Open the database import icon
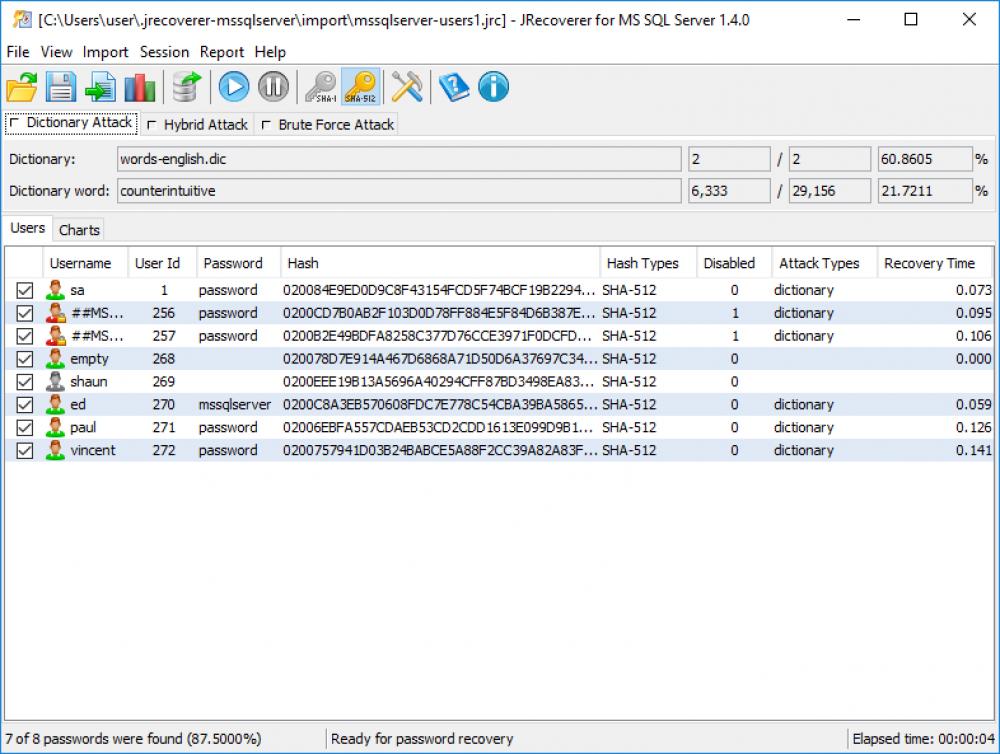1000x754 pixels. pyautogui.click(x=184, y=87)
